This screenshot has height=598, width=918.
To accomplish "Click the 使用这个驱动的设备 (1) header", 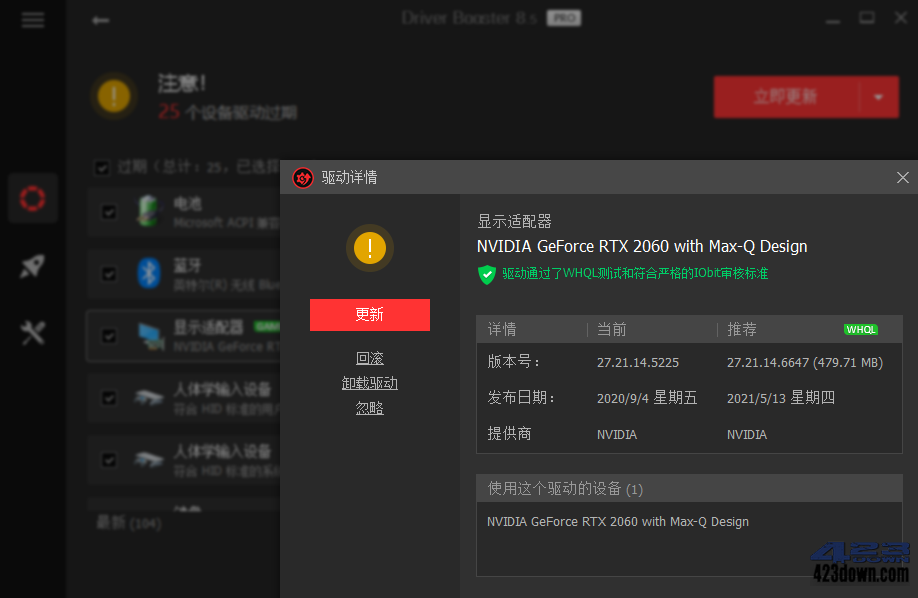I will pos(566,488).
